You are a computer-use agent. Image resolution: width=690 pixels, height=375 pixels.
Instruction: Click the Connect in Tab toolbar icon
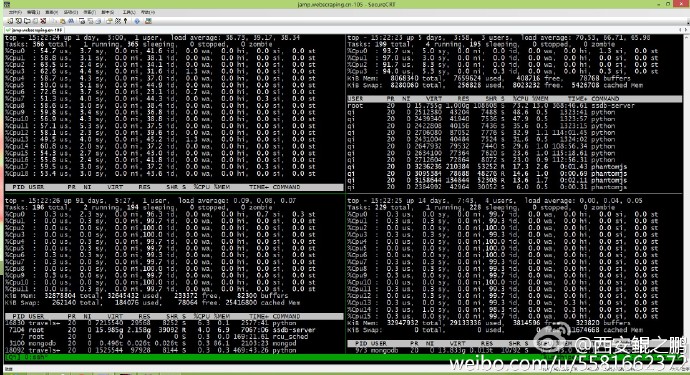[27, 21]
